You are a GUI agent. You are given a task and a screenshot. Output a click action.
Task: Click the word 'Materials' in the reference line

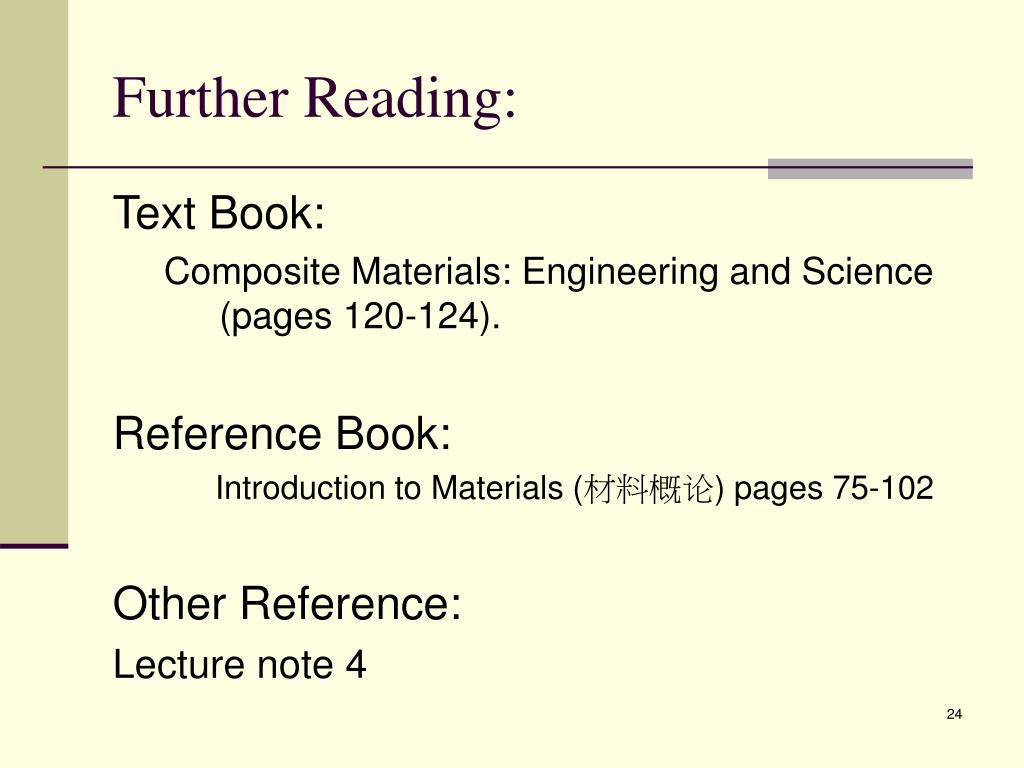click(x=498, y=488)
